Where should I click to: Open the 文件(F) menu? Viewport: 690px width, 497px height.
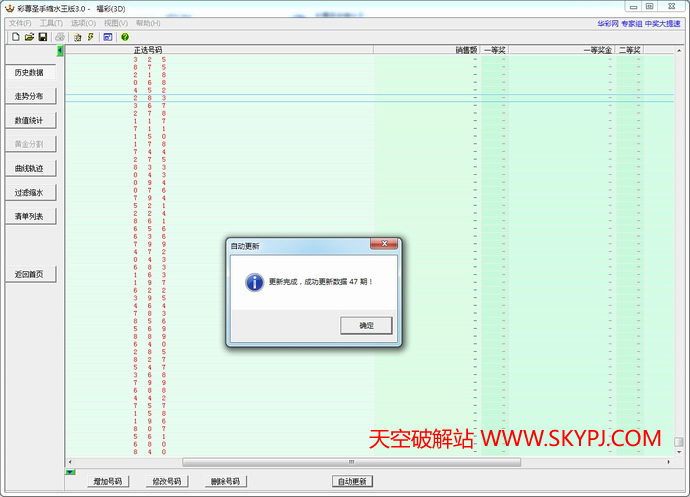click(20, 23)
